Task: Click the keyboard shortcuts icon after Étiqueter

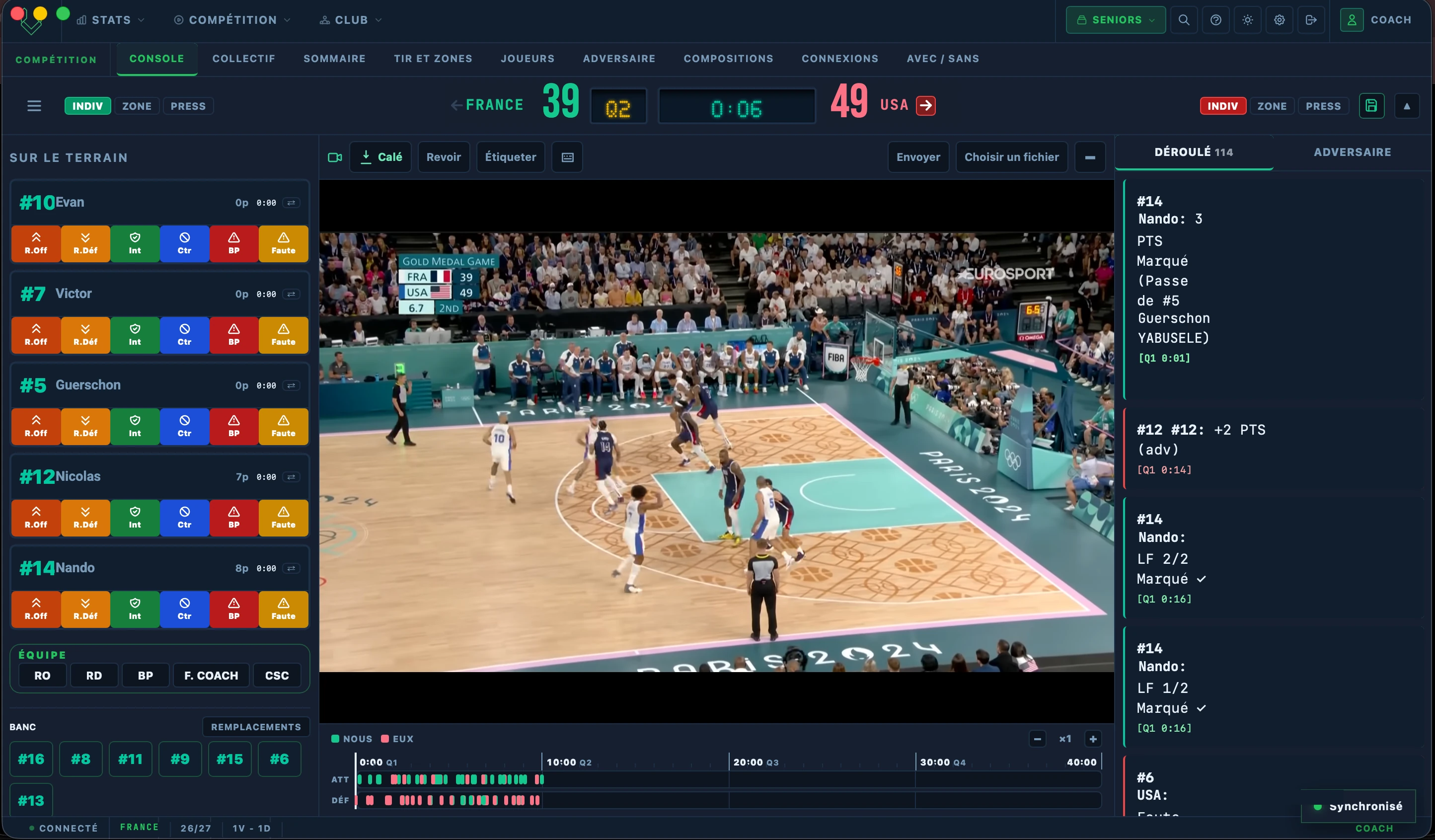Action: tap(567, 157)
